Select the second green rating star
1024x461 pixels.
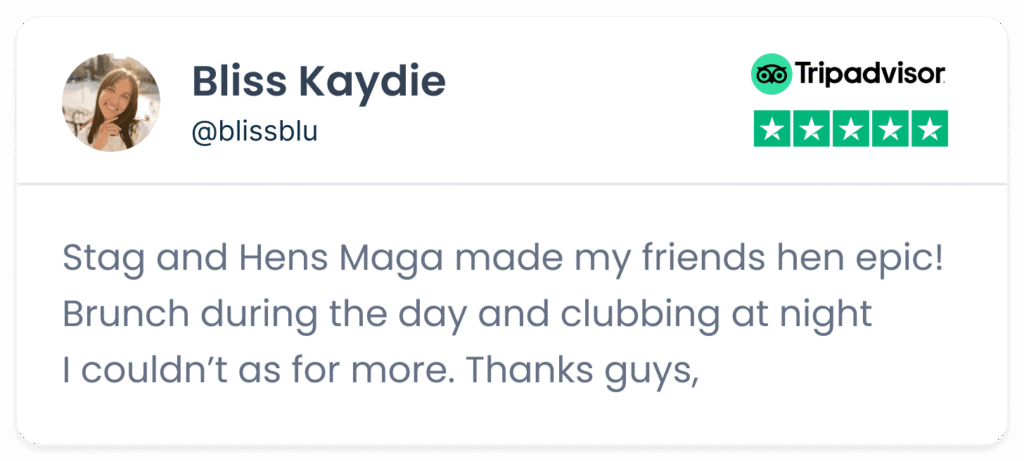click(x=811, y=129)
